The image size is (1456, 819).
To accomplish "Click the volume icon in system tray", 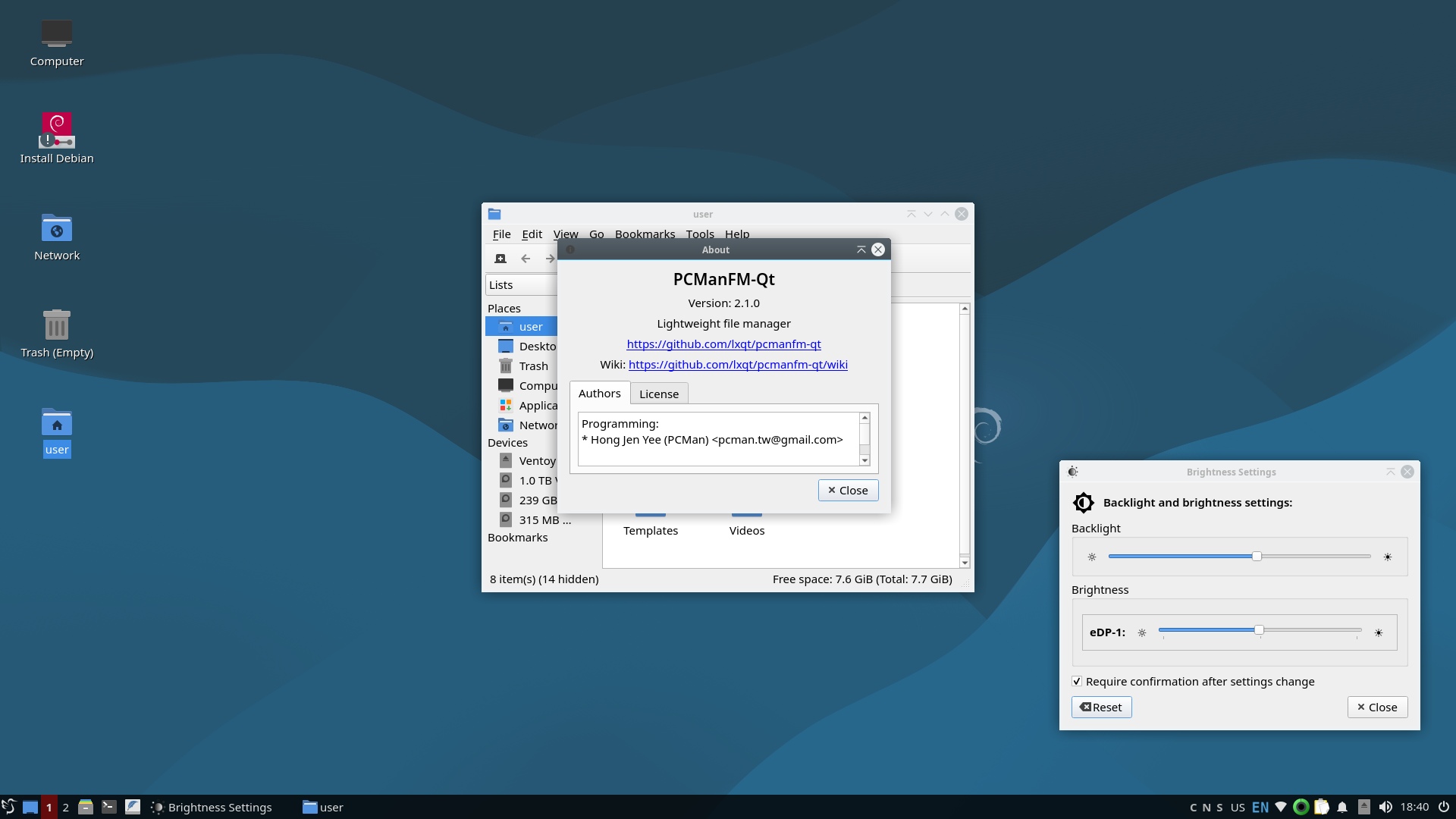I will click(x=1385, y=807).
